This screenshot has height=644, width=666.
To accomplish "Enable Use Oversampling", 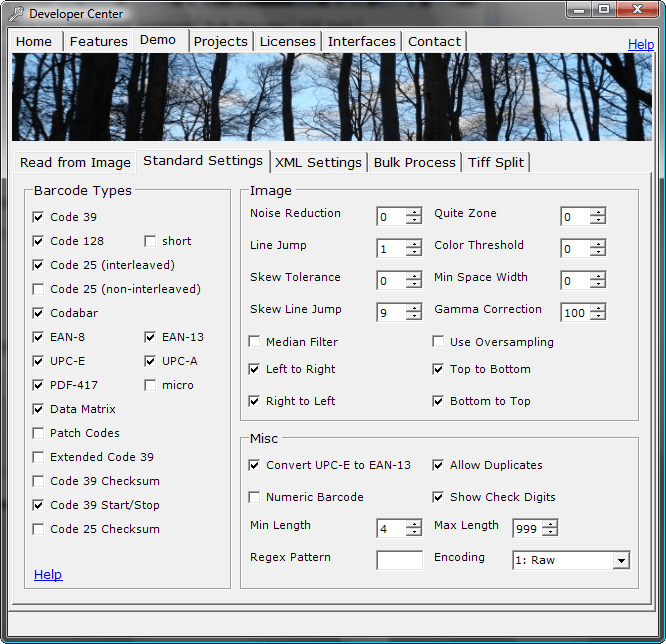I will (438, 342).
